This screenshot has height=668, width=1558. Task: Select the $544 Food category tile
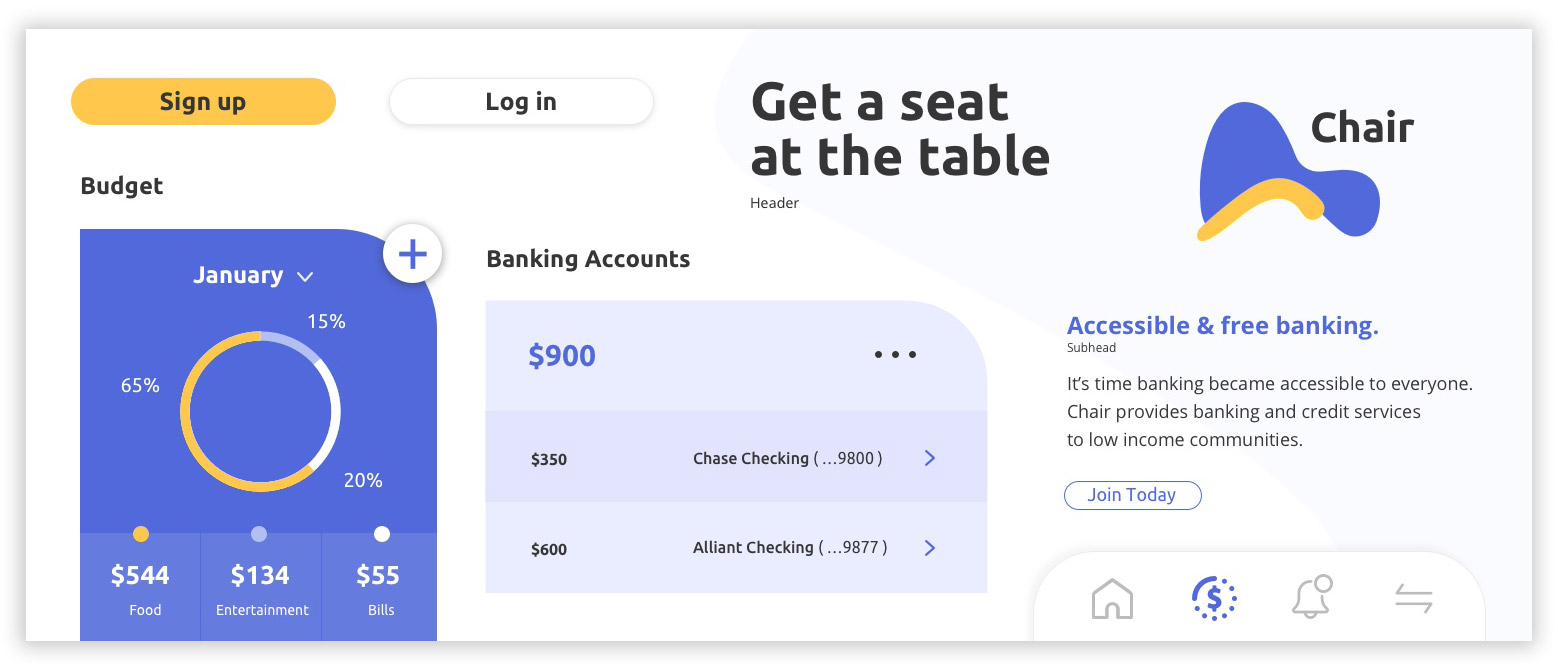pos(141,587)
